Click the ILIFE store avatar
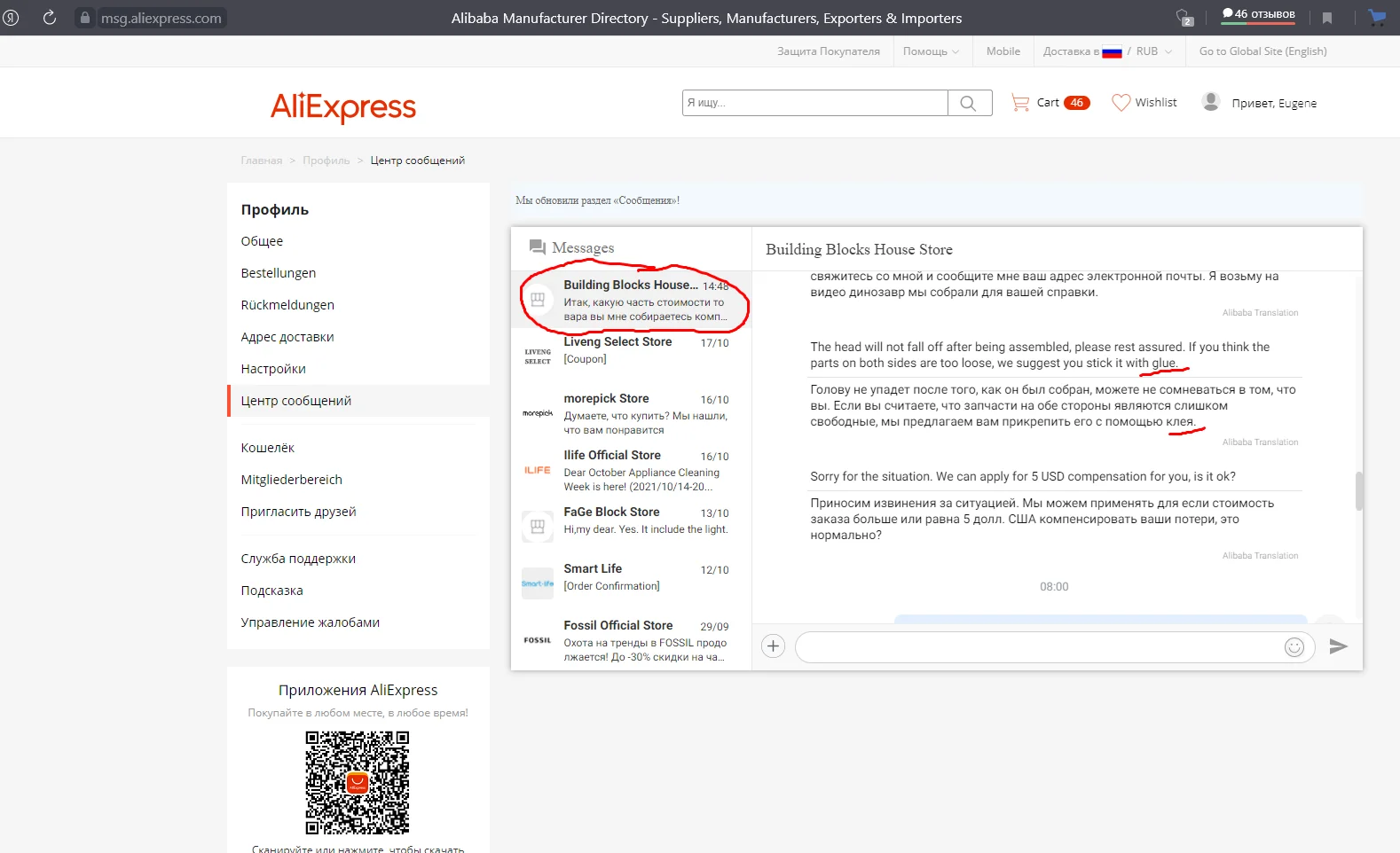 click(x=538, y=470)
